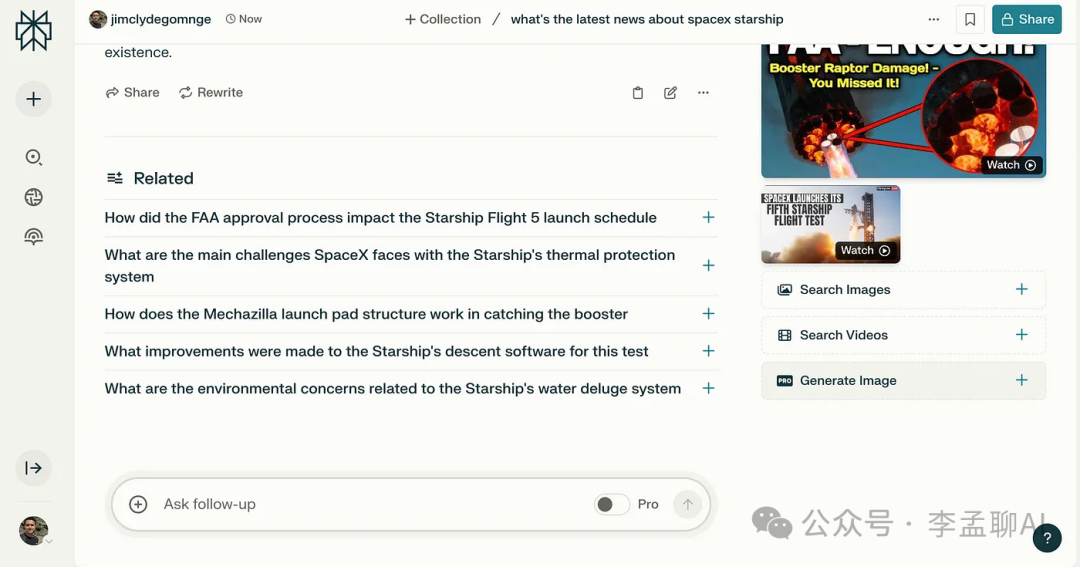Toggle the Pro search switch
Screen dimensions: 1080x567
[x=611, y=504]
